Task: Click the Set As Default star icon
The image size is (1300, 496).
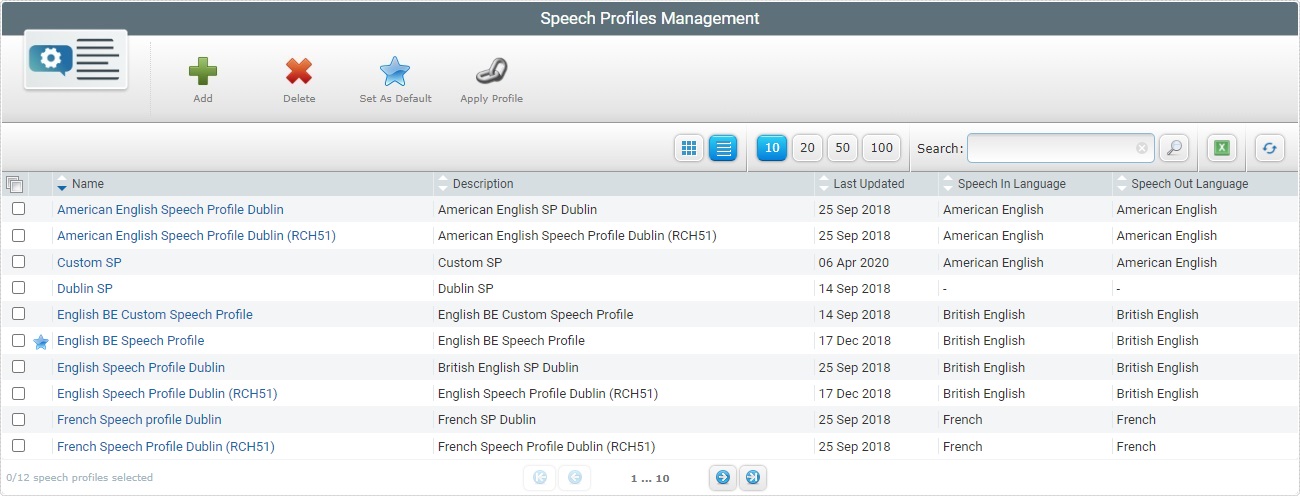Action: coord(395,72)
